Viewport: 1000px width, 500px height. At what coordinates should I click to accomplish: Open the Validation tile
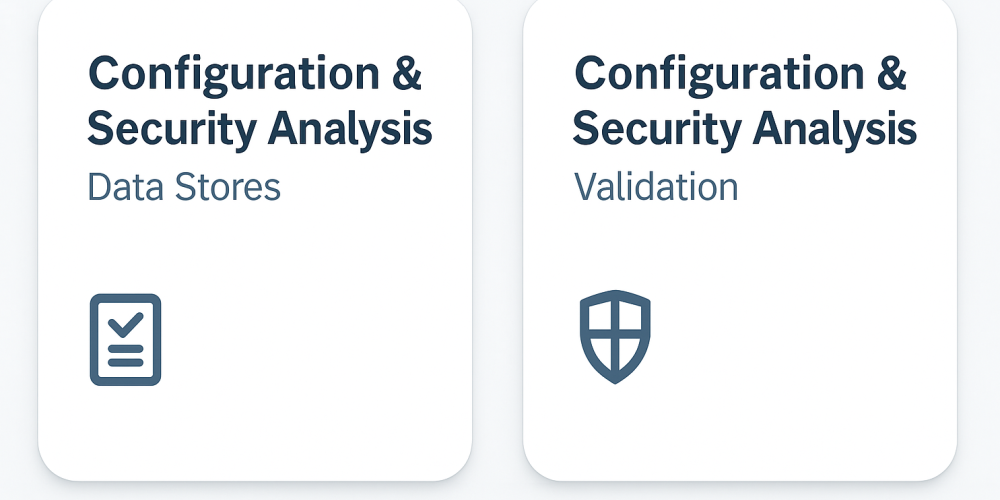[740, 250]
